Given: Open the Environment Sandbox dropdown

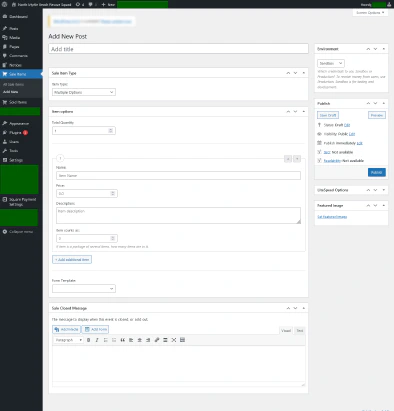Looking at the screenshot, I should (331, 63).
